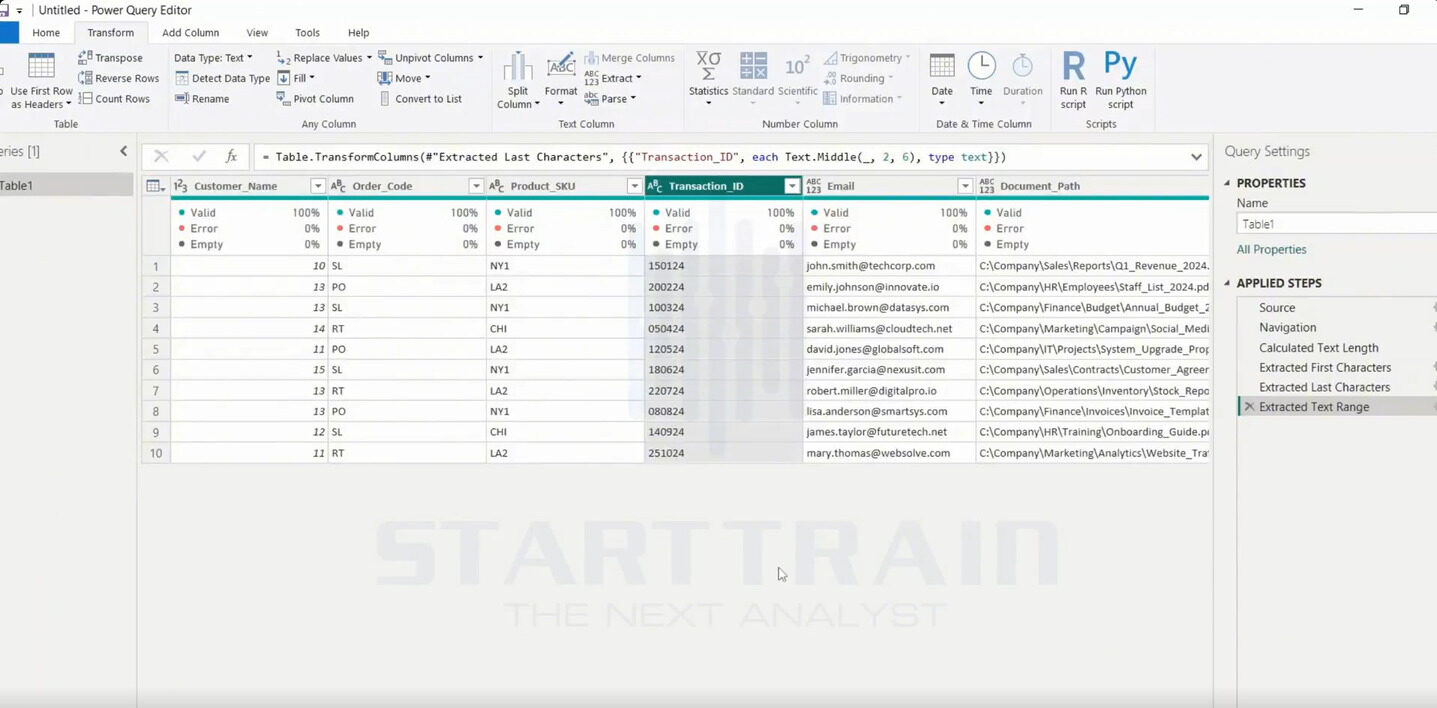Select Use First Row as Headers
The image size is (1437, 708).
point(40,81)
